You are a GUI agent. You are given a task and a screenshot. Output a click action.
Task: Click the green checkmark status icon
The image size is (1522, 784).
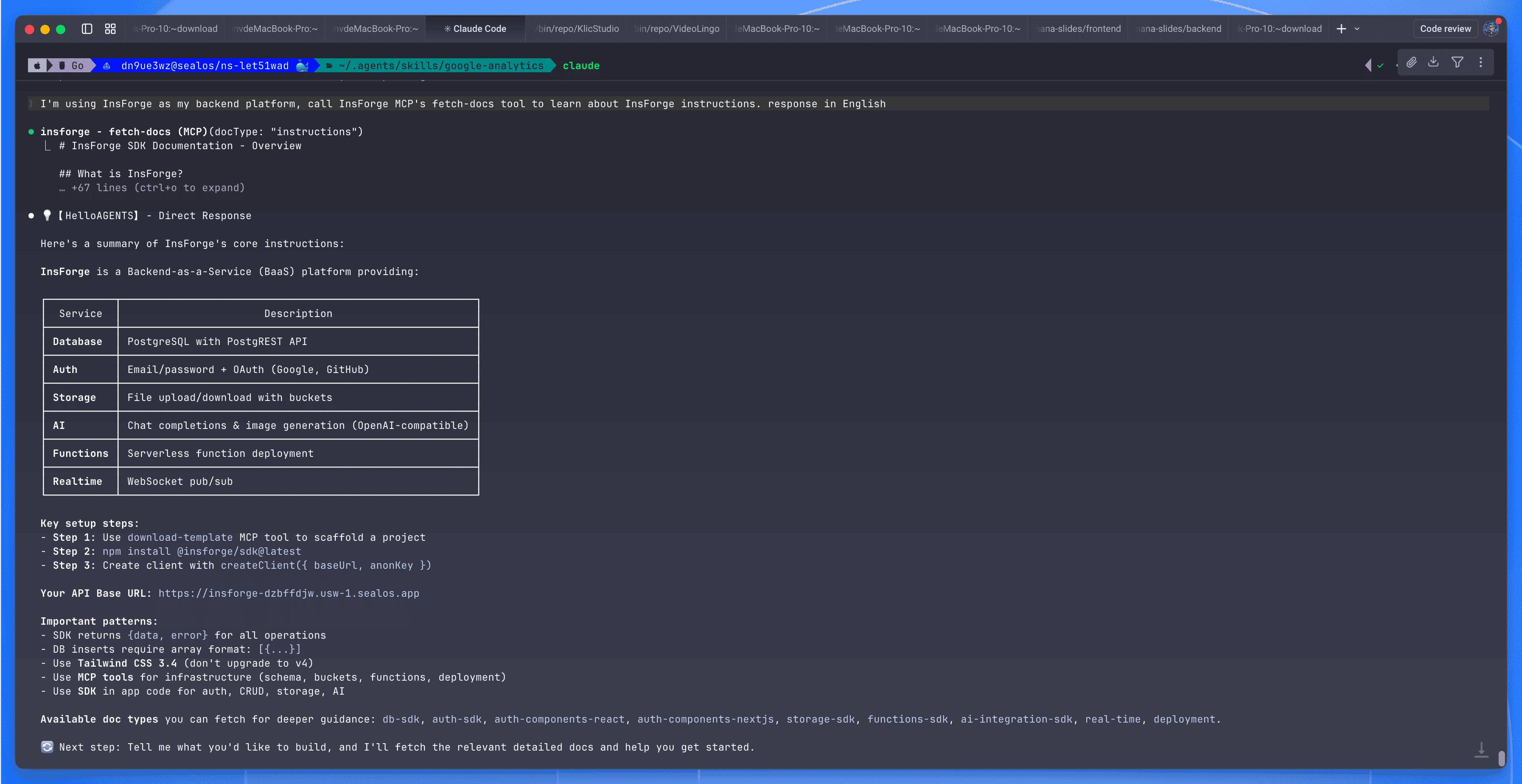point(1381,66)
